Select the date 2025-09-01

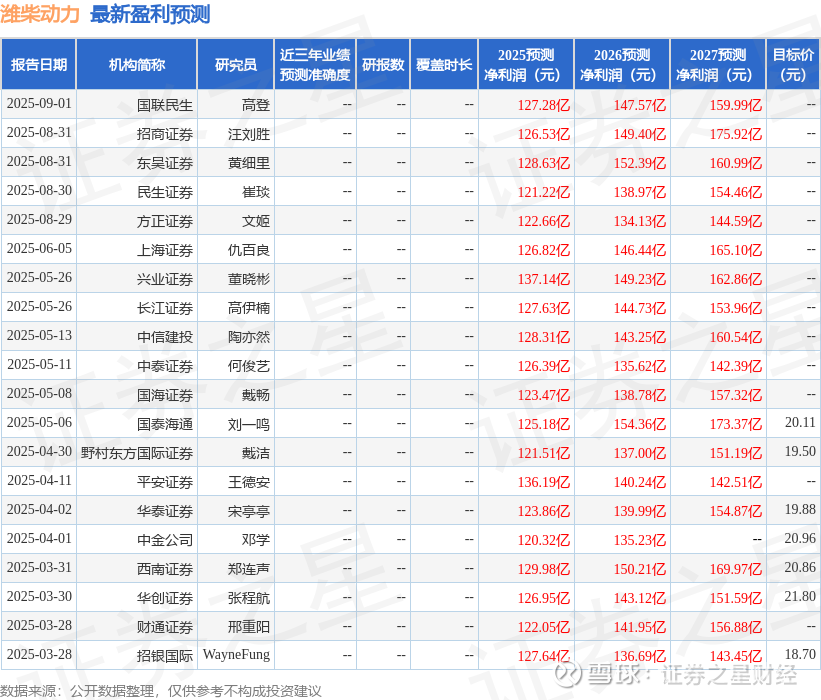pos(39,104)
